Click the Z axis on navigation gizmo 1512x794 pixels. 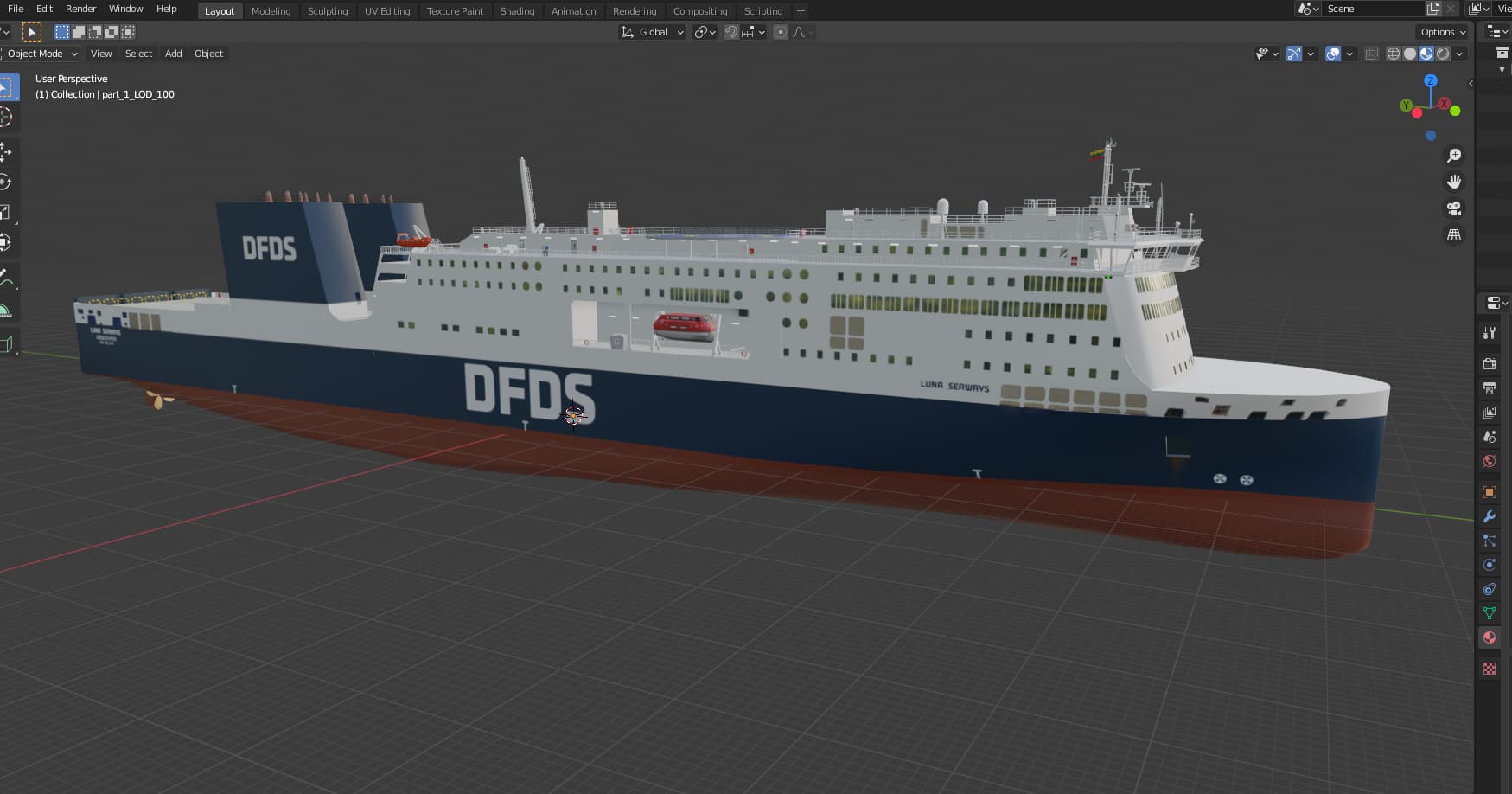[1431, 80]
